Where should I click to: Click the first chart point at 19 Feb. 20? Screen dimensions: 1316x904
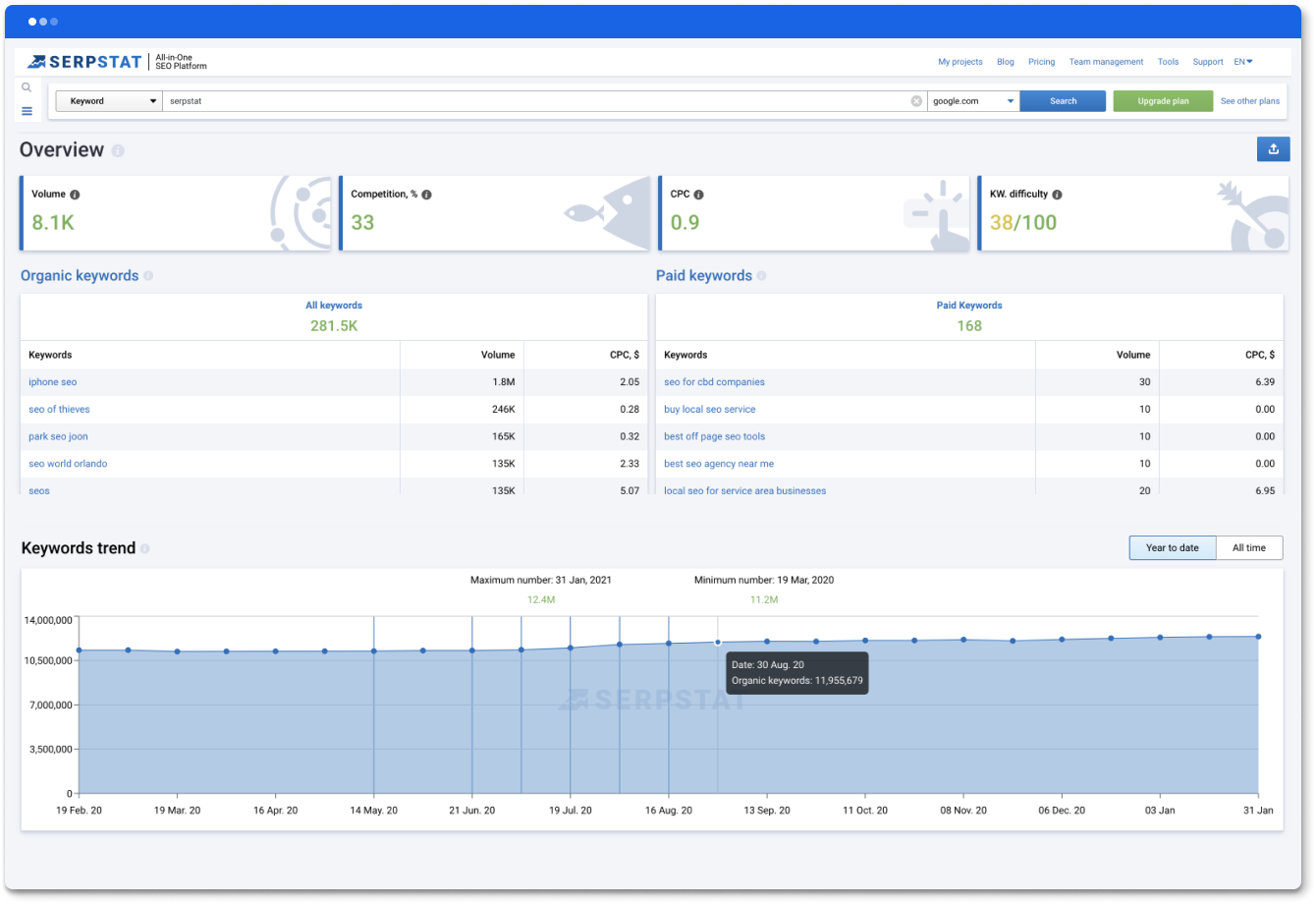coord(80,650)
